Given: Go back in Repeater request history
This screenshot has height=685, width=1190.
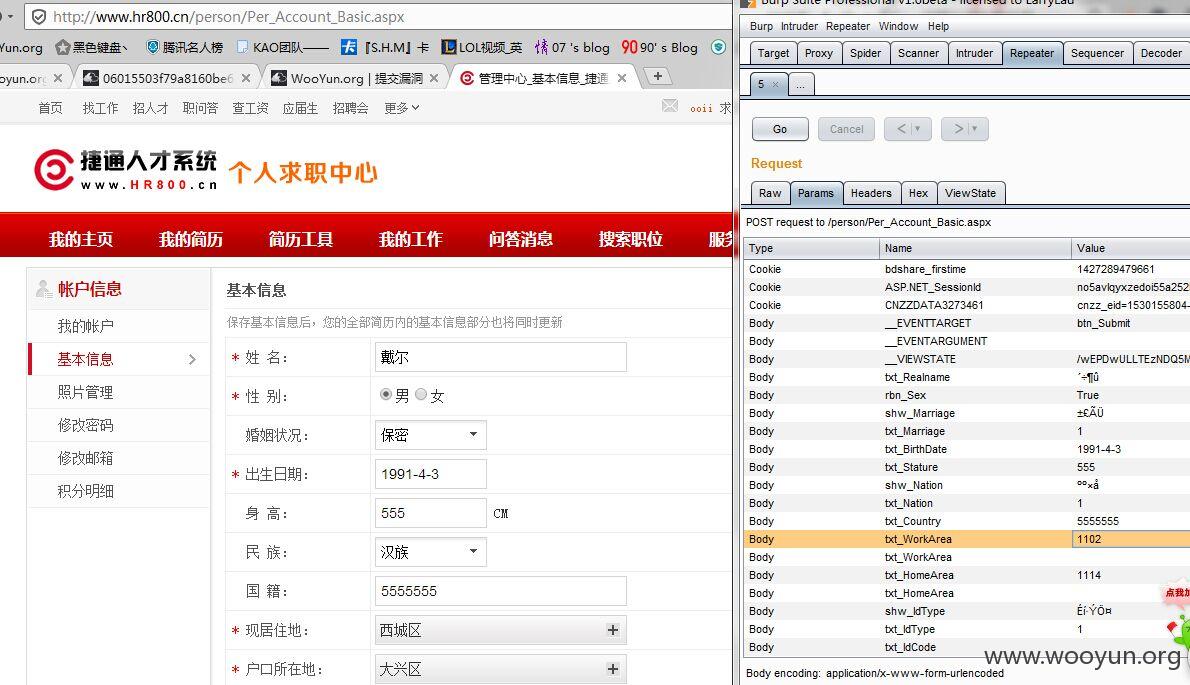Looking at the screenshot, I should click(908, 129).
